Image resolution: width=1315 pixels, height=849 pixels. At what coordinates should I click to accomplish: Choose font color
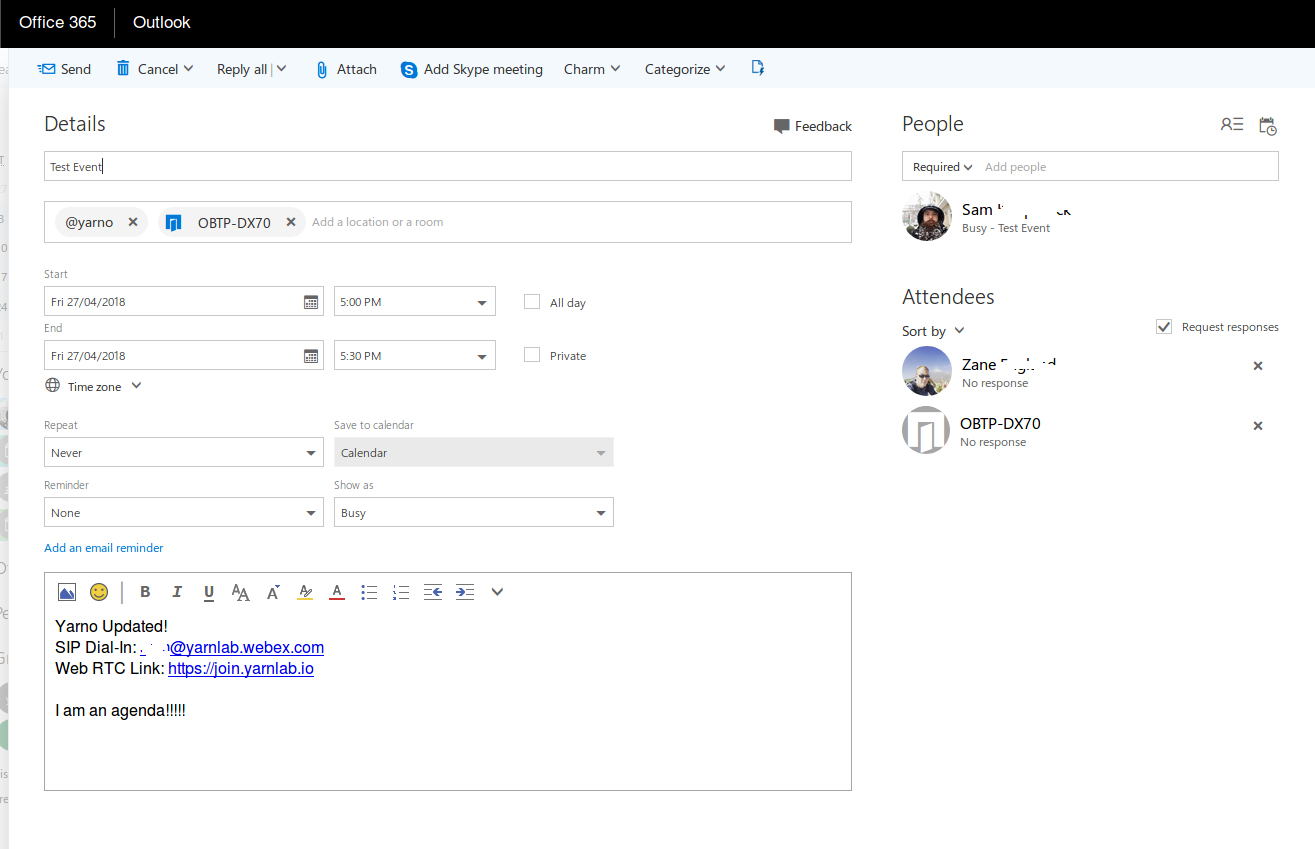point(337,592)
